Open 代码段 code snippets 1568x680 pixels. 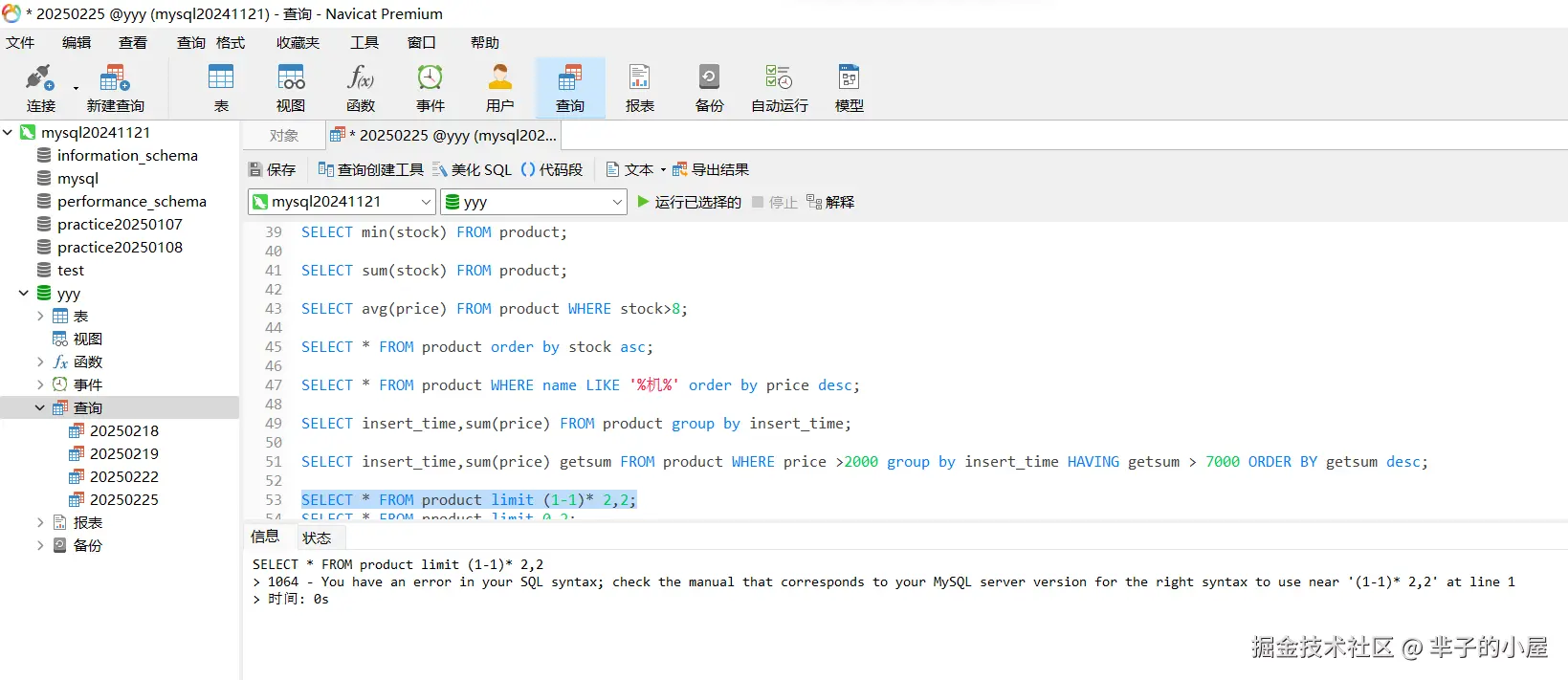pyautogui.click(x=552, y=169)
